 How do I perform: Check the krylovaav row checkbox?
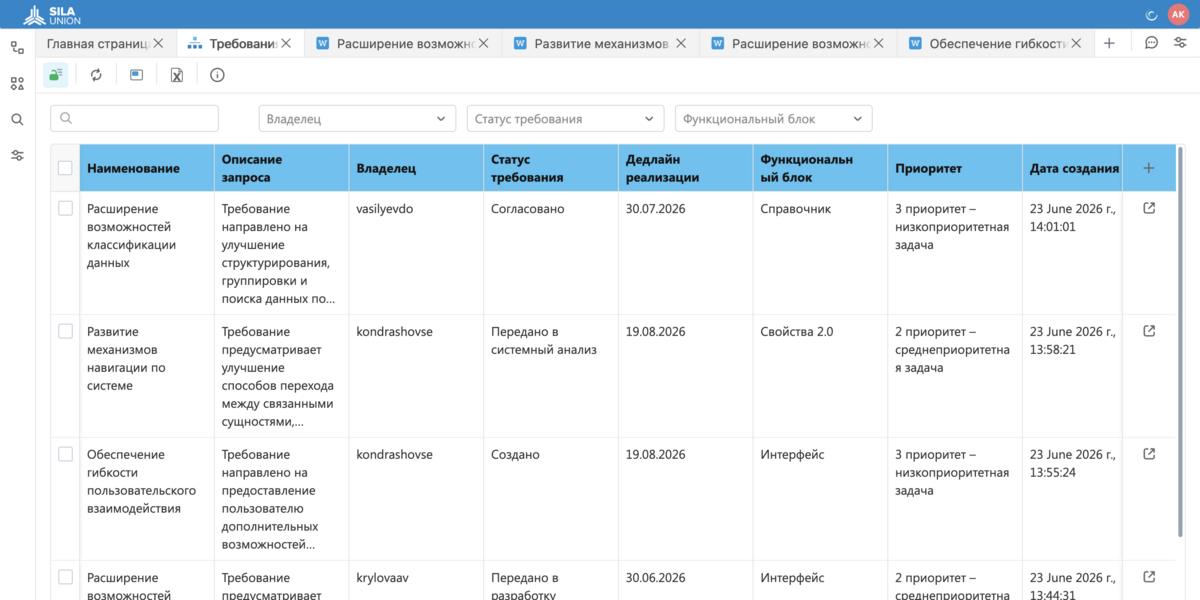click(65, 577)
